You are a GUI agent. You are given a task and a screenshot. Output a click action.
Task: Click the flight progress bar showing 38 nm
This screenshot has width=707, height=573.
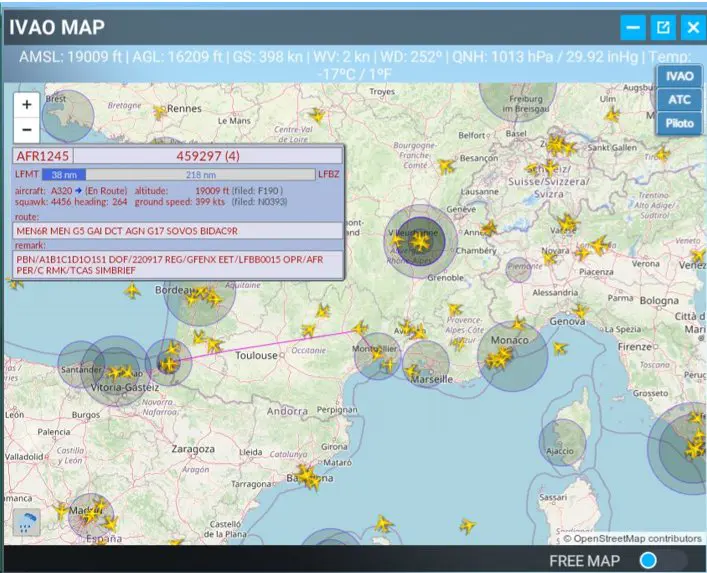[179, 174]
